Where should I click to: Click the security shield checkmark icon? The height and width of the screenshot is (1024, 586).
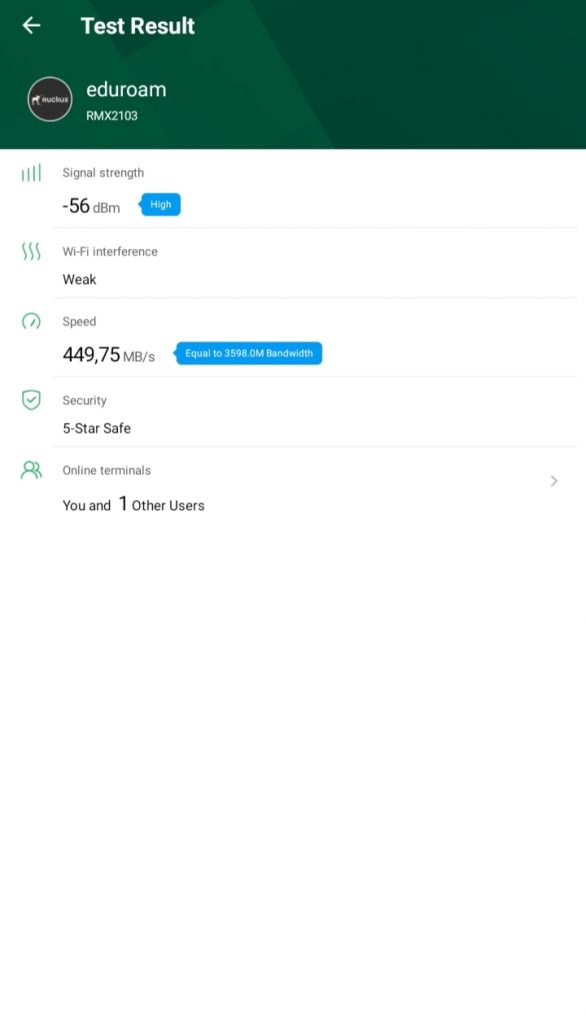tap(31, 400)
